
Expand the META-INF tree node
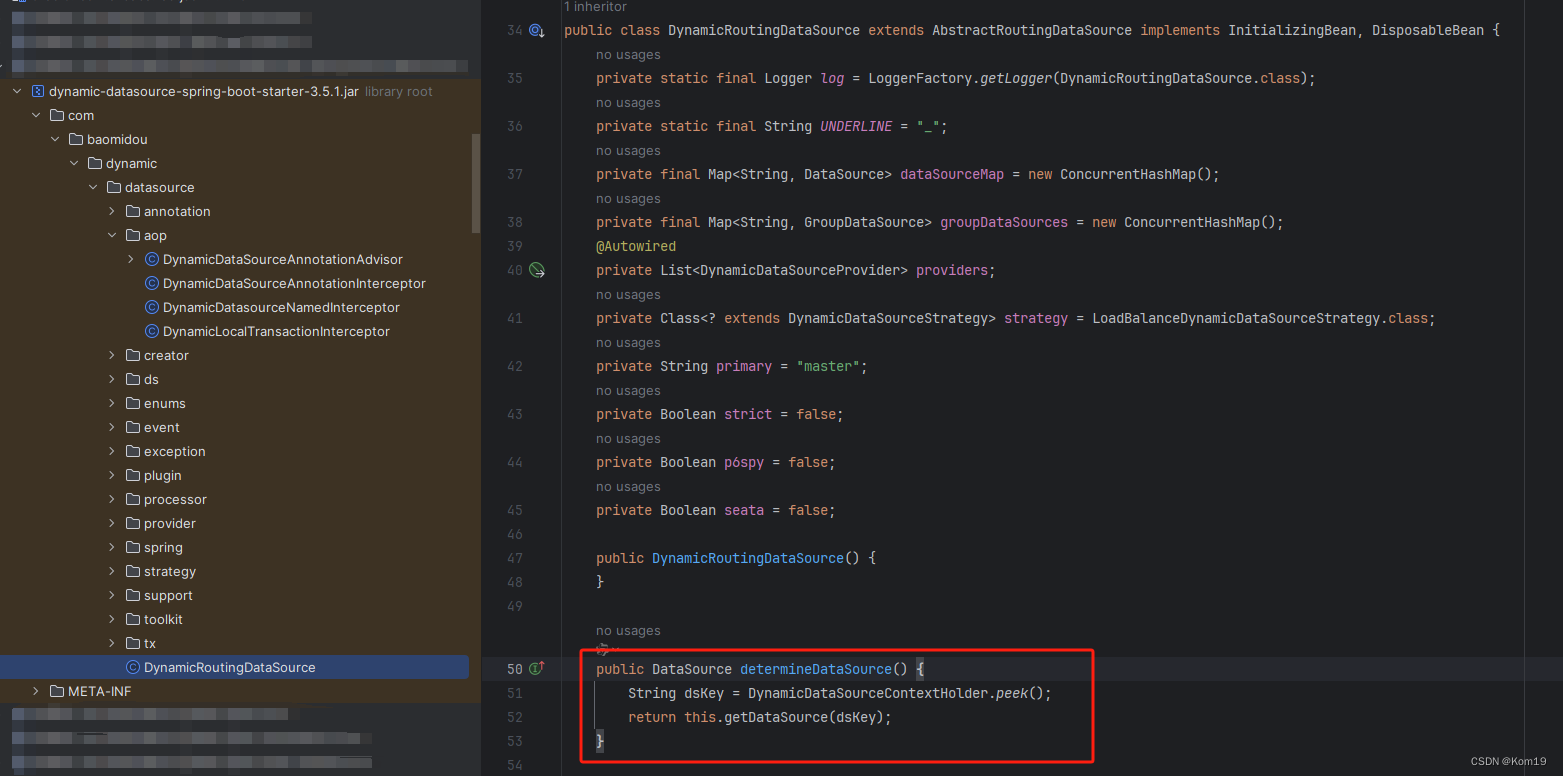point(36,691)
